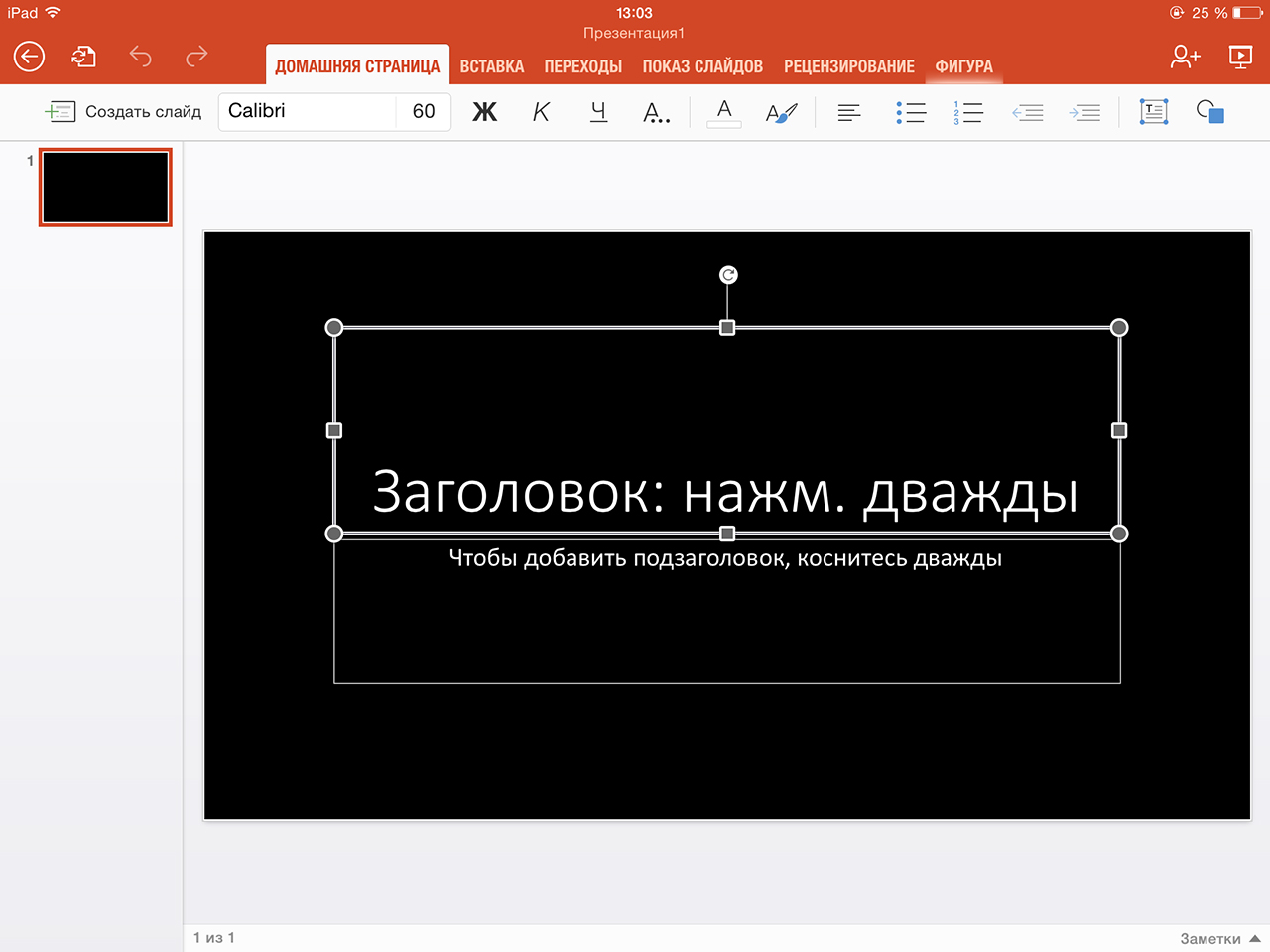Change the font size 60 field

[x=424, y=111]
